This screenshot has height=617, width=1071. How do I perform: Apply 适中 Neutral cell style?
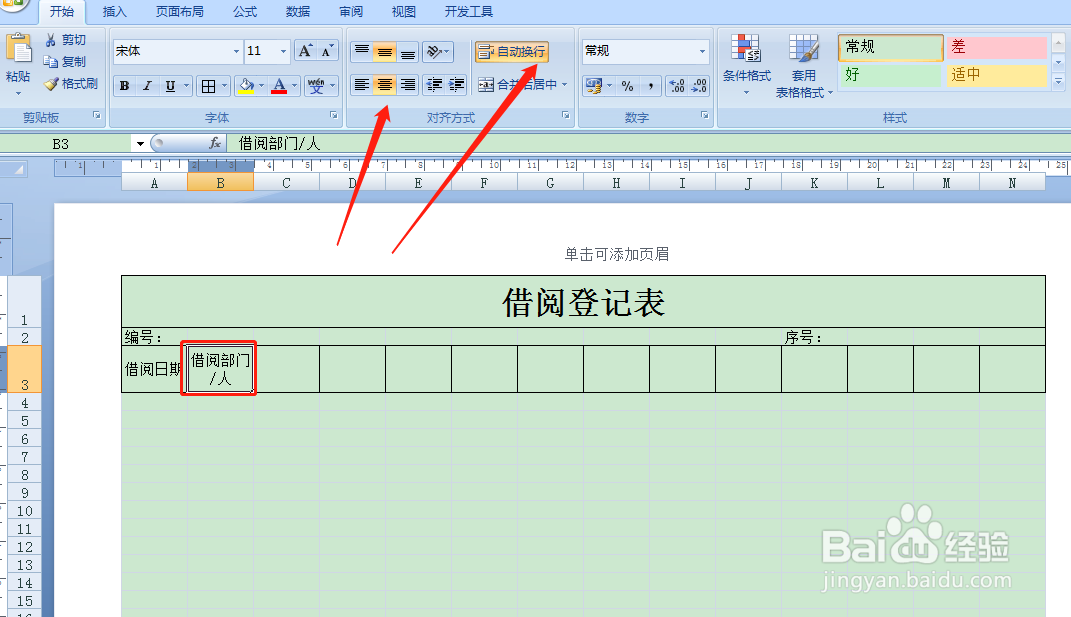(997, 75)
